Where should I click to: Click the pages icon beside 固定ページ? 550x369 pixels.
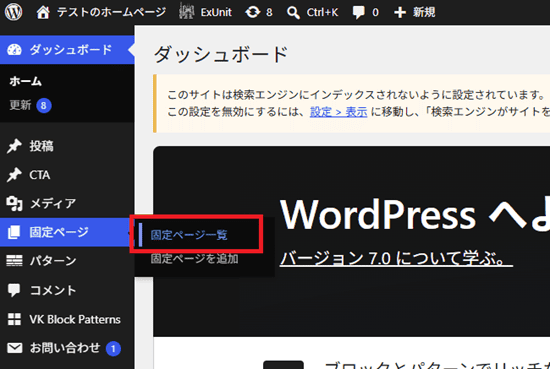[14, 232]
